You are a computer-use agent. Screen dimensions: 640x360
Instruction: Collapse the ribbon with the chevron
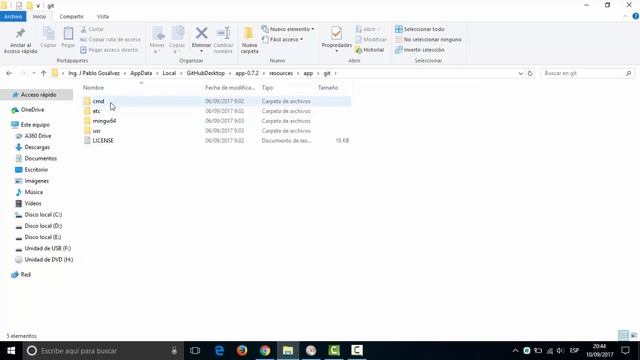(x=626, y=16)
